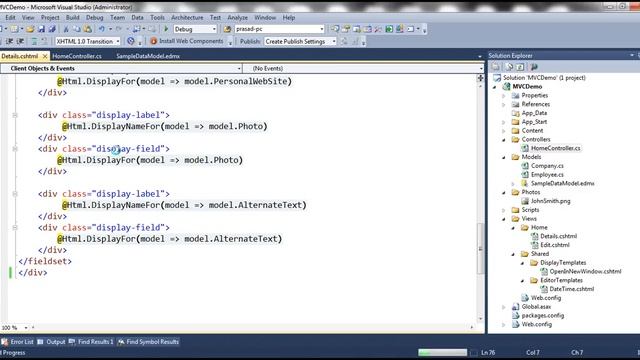
Task: Click the green Excel-like icon in top toolbar
Action: click(389, 29)
